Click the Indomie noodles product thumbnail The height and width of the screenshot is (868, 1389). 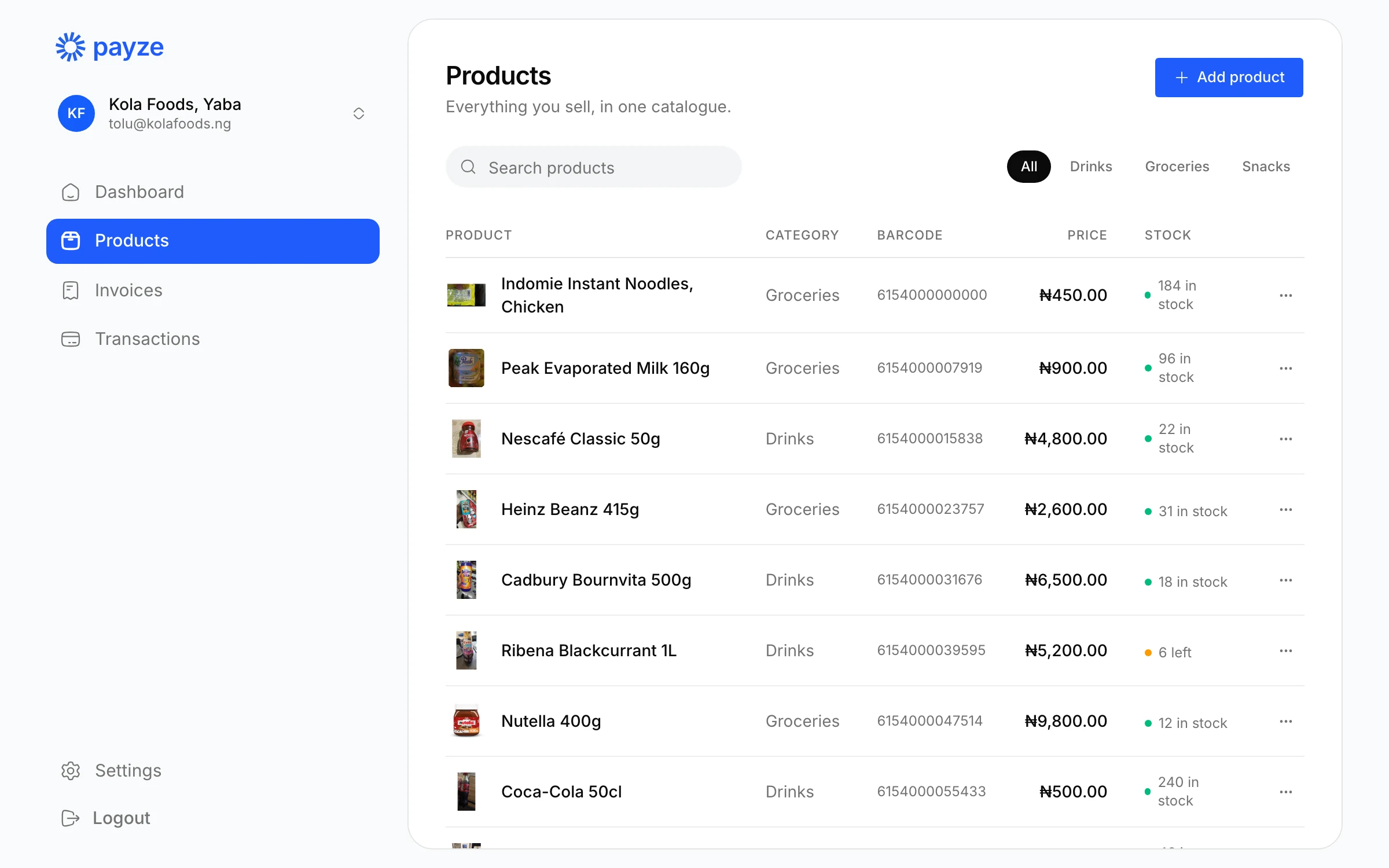coord(466,295)
